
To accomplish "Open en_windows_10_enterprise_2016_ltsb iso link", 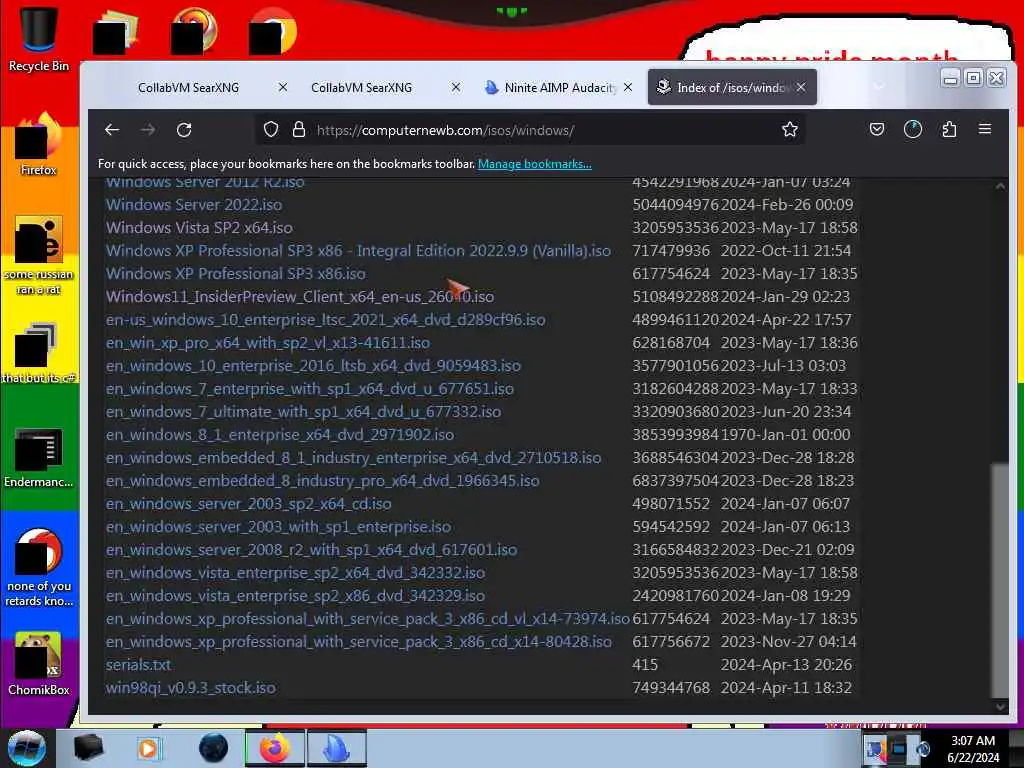I will click(x=313, y=366).
